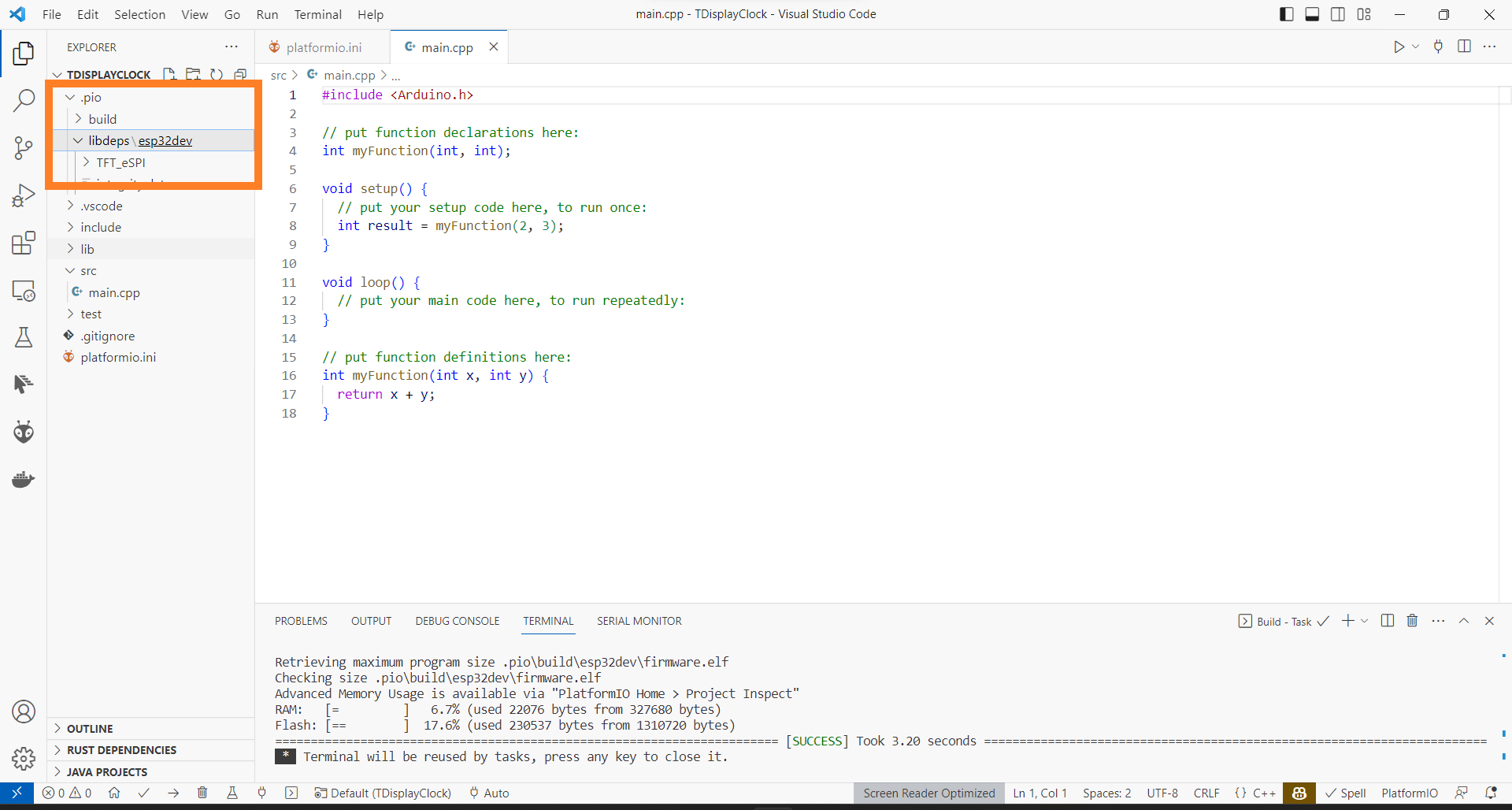
Task: Click Default (TDisplayClock) environment switcher
Action: [383, 793]
